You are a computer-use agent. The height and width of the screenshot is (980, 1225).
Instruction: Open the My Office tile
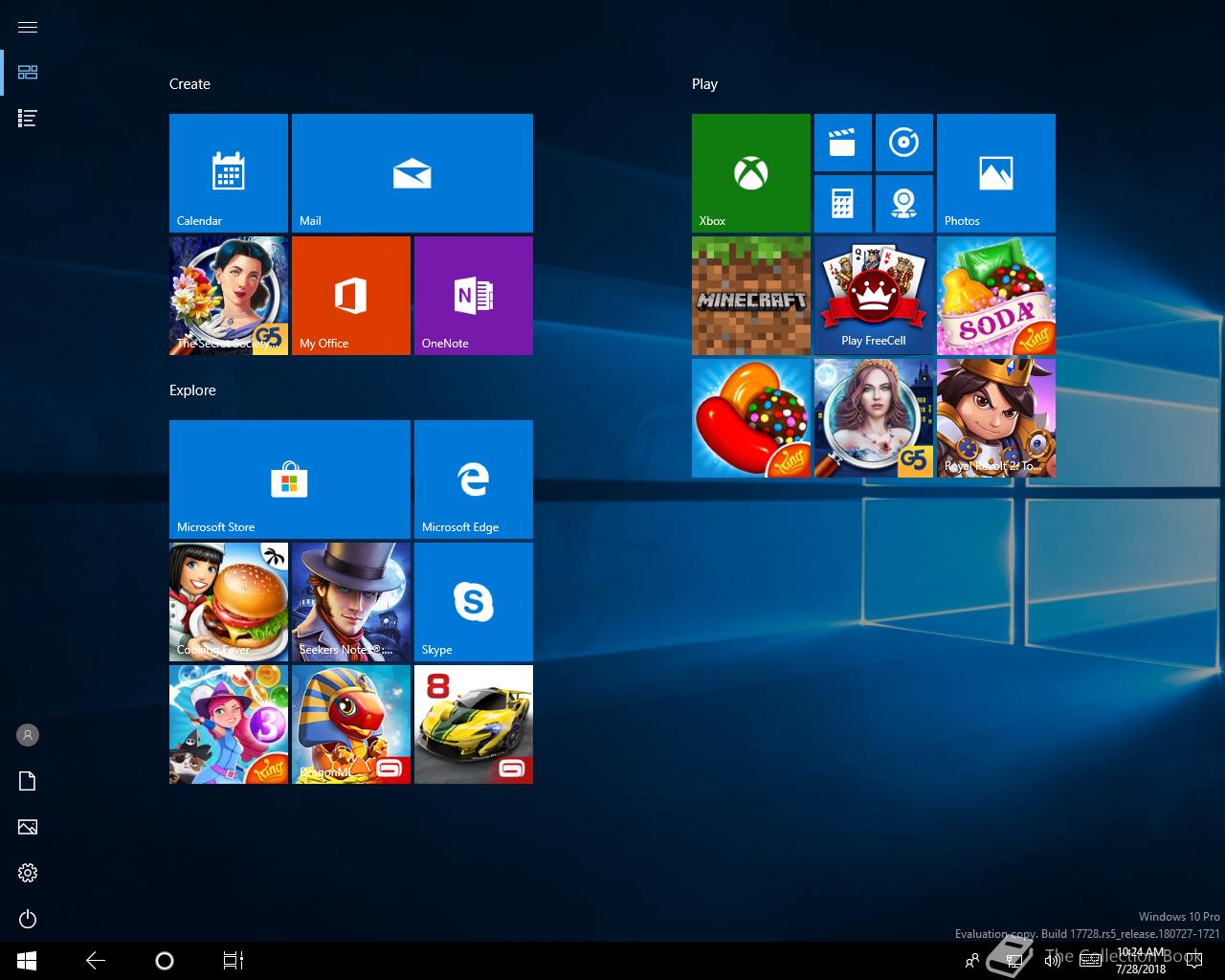click(351, 296)
